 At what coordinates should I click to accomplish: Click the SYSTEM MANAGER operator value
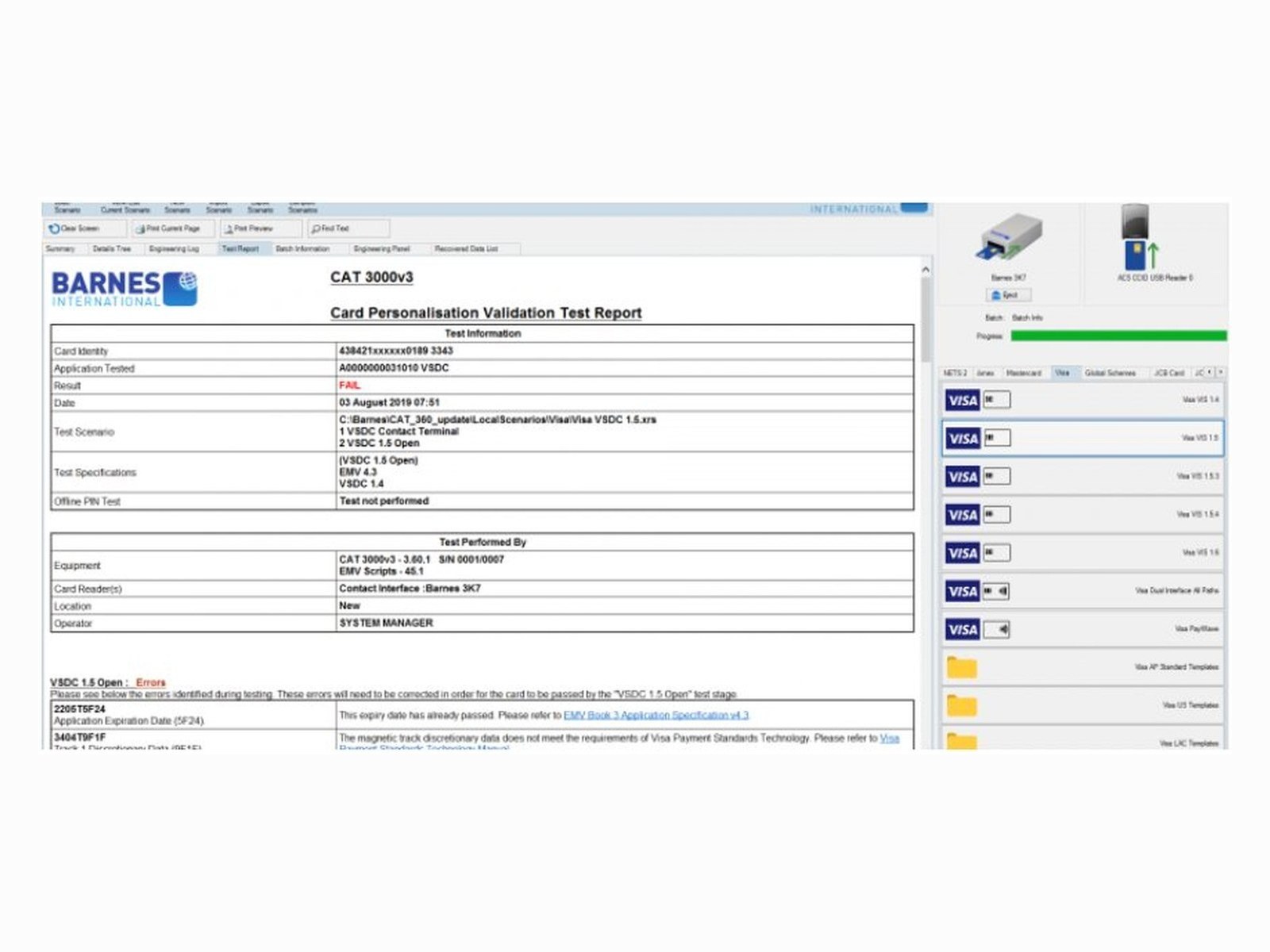(386, 624)
